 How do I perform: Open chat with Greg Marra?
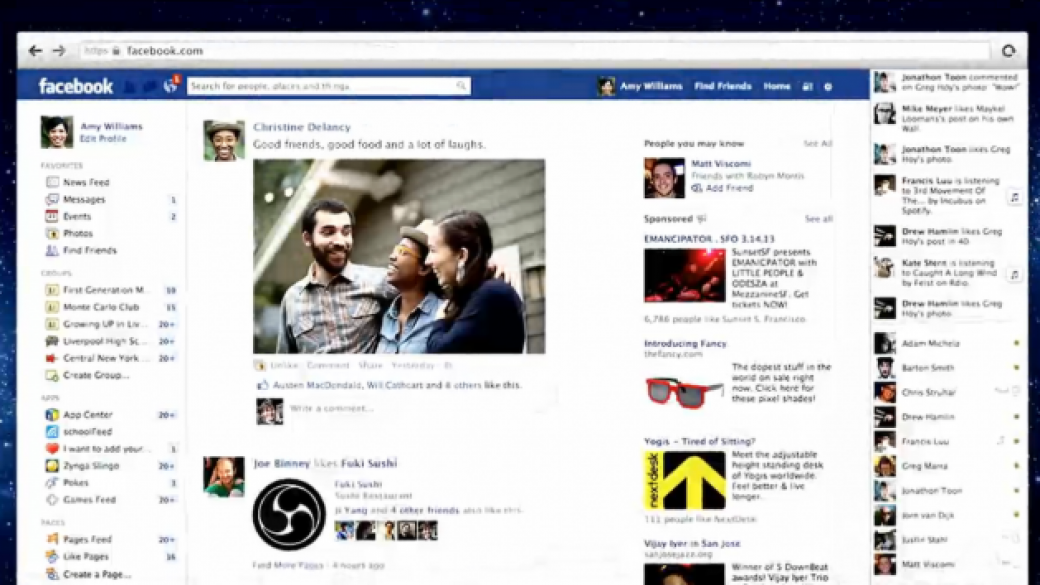(x=948, y=466)
